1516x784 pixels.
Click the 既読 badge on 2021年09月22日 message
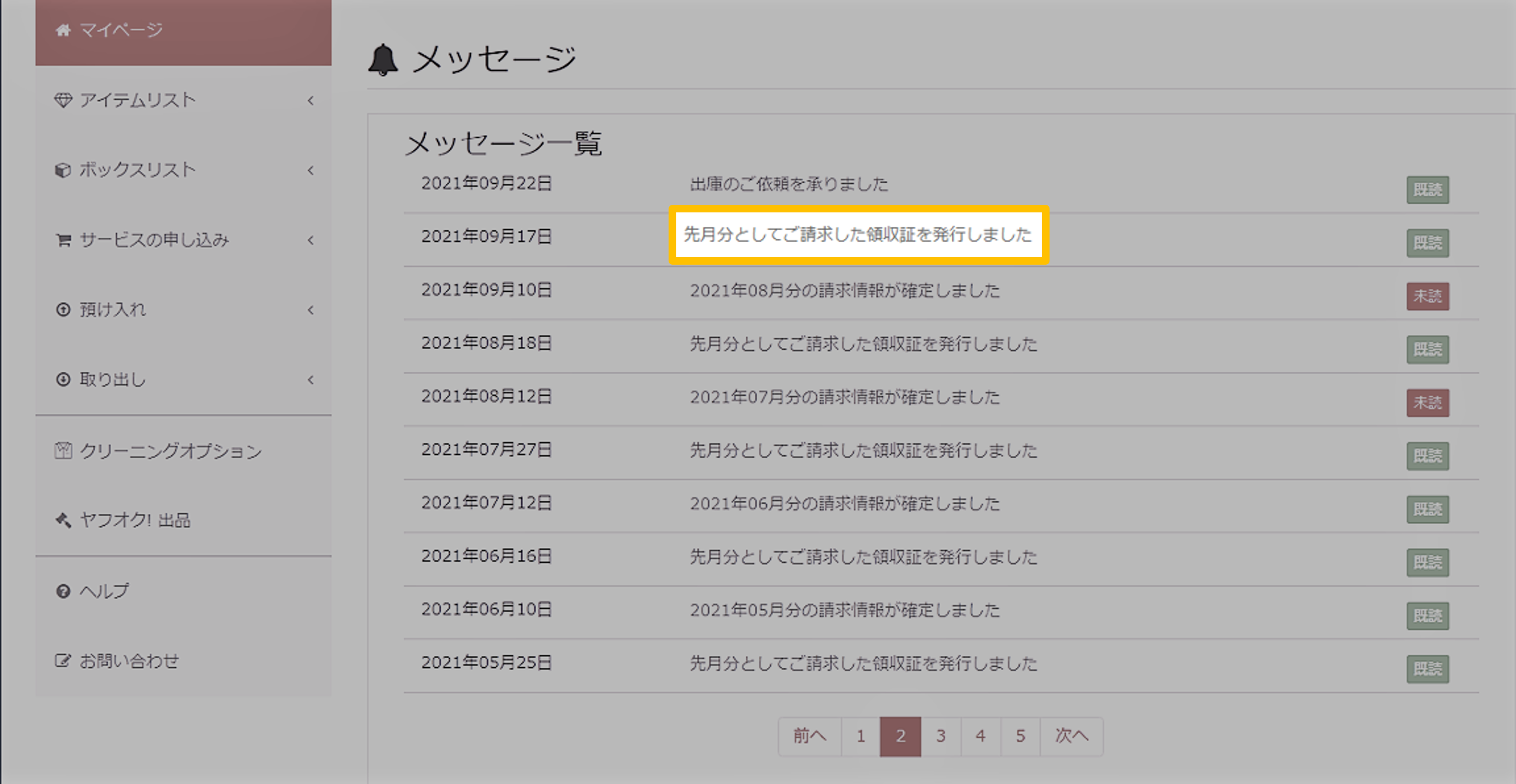(1427, 190)
